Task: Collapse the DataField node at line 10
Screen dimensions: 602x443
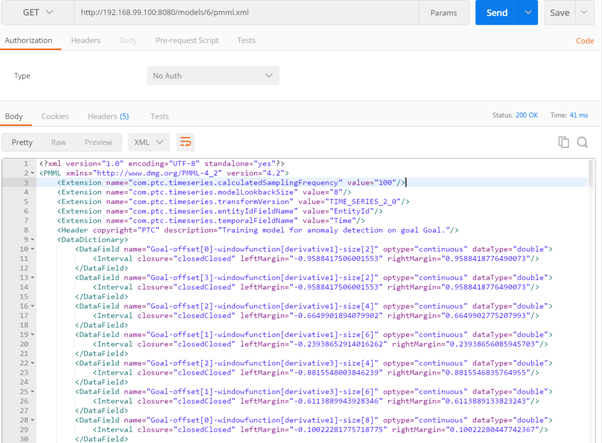Action: (33, 249)
